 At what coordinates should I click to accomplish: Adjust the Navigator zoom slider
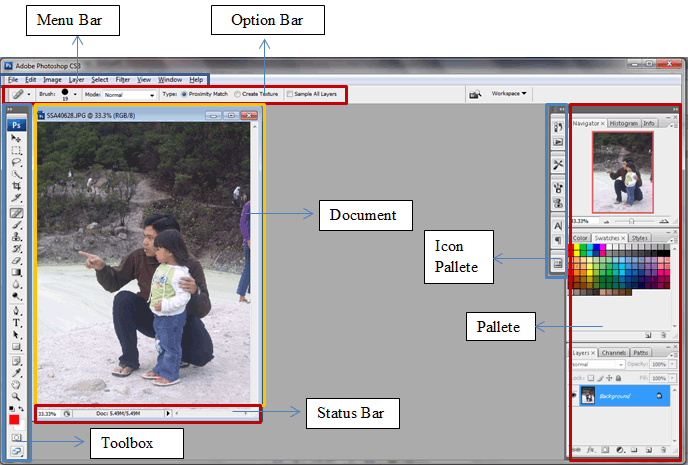click(631, 221)
